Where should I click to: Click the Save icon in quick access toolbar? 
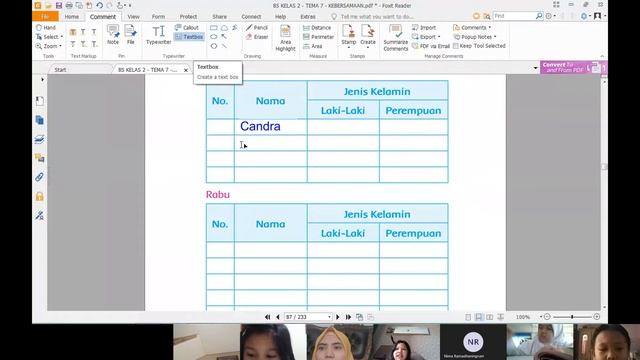[59, 5]
